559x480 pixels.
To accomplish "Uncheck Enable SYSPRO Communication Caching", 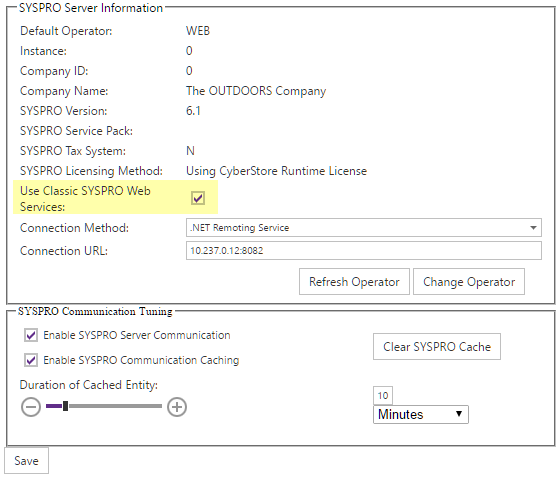I will click(x=31, y=360).
